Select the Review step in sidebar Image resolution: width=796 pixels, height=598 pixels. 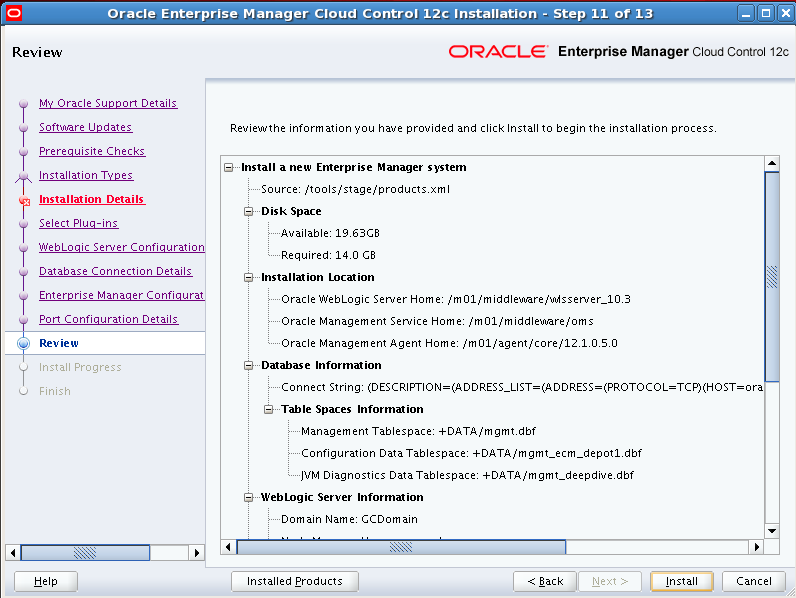coord(59,343)
